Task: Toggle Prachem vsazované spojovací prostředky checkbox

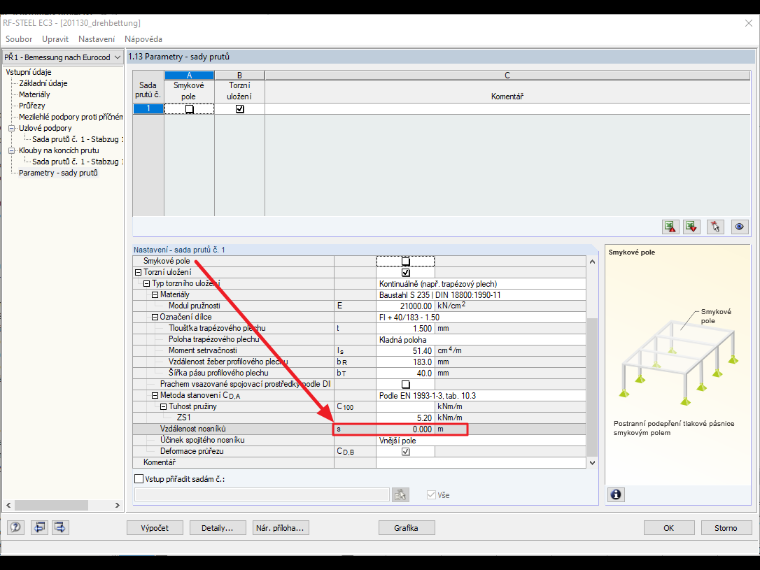Action: tap(406, 384)
